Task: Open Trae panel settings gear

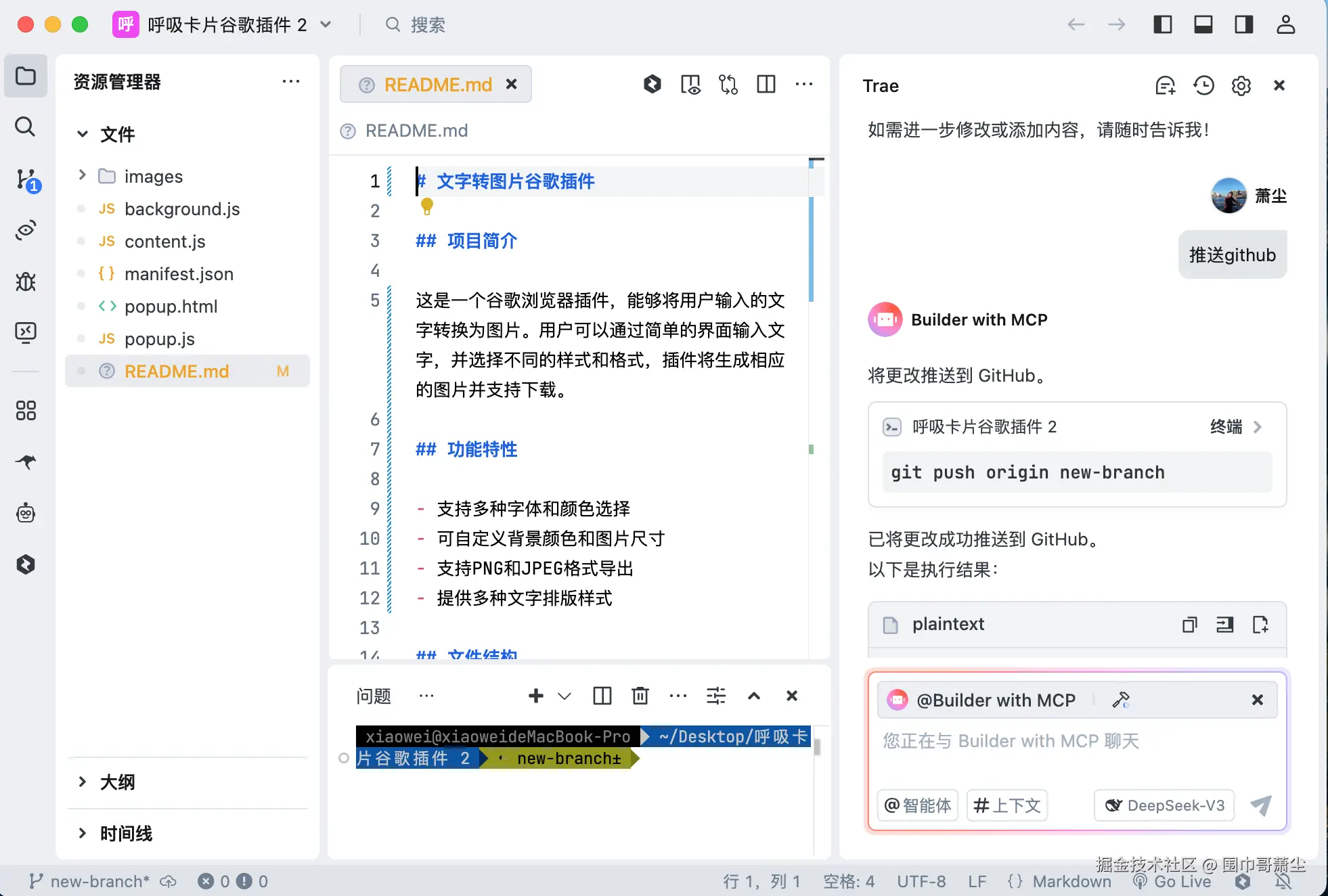Action: click(1241, 85)
